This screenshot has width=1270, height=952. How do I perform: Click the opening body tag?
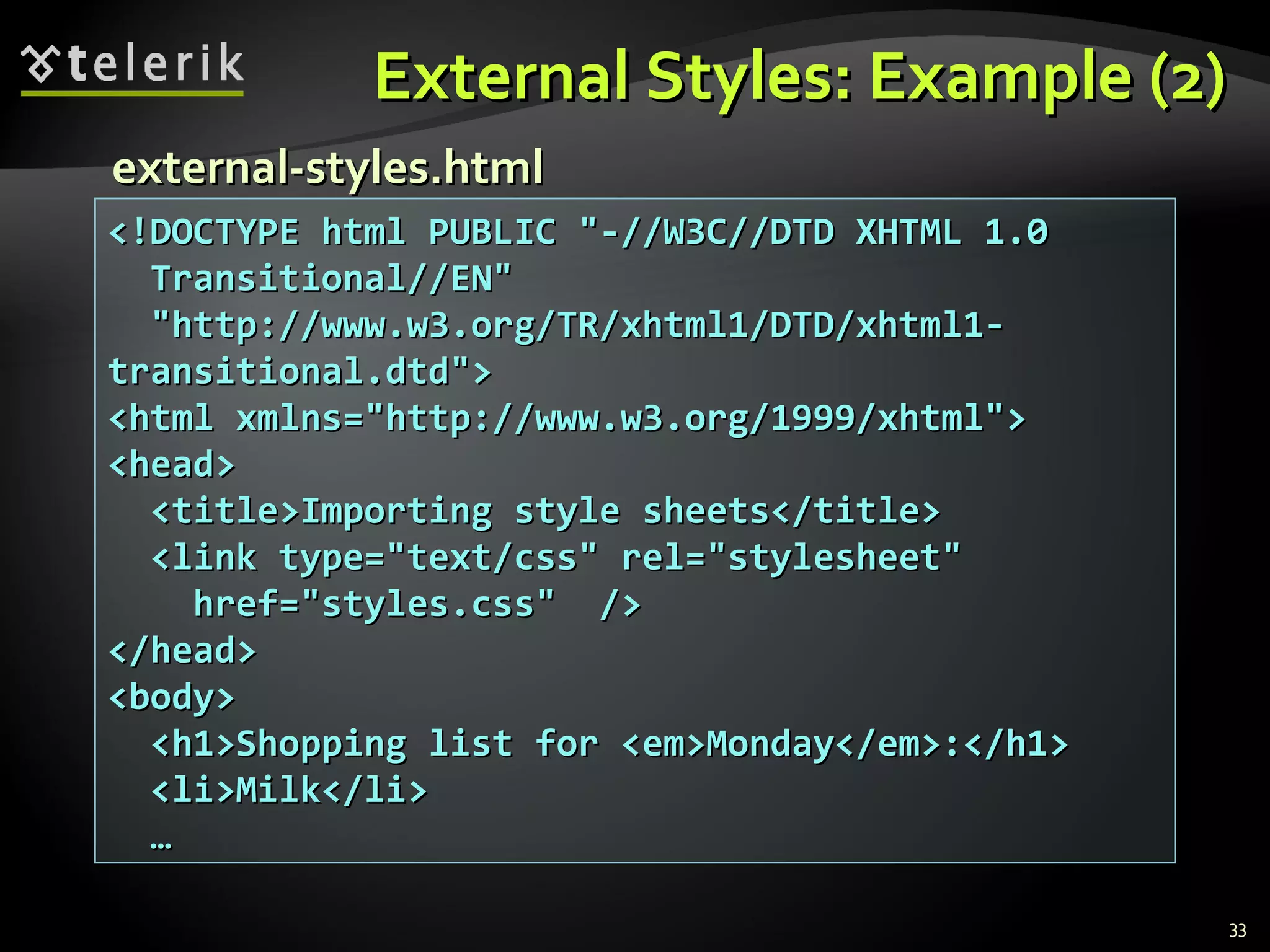172,697
